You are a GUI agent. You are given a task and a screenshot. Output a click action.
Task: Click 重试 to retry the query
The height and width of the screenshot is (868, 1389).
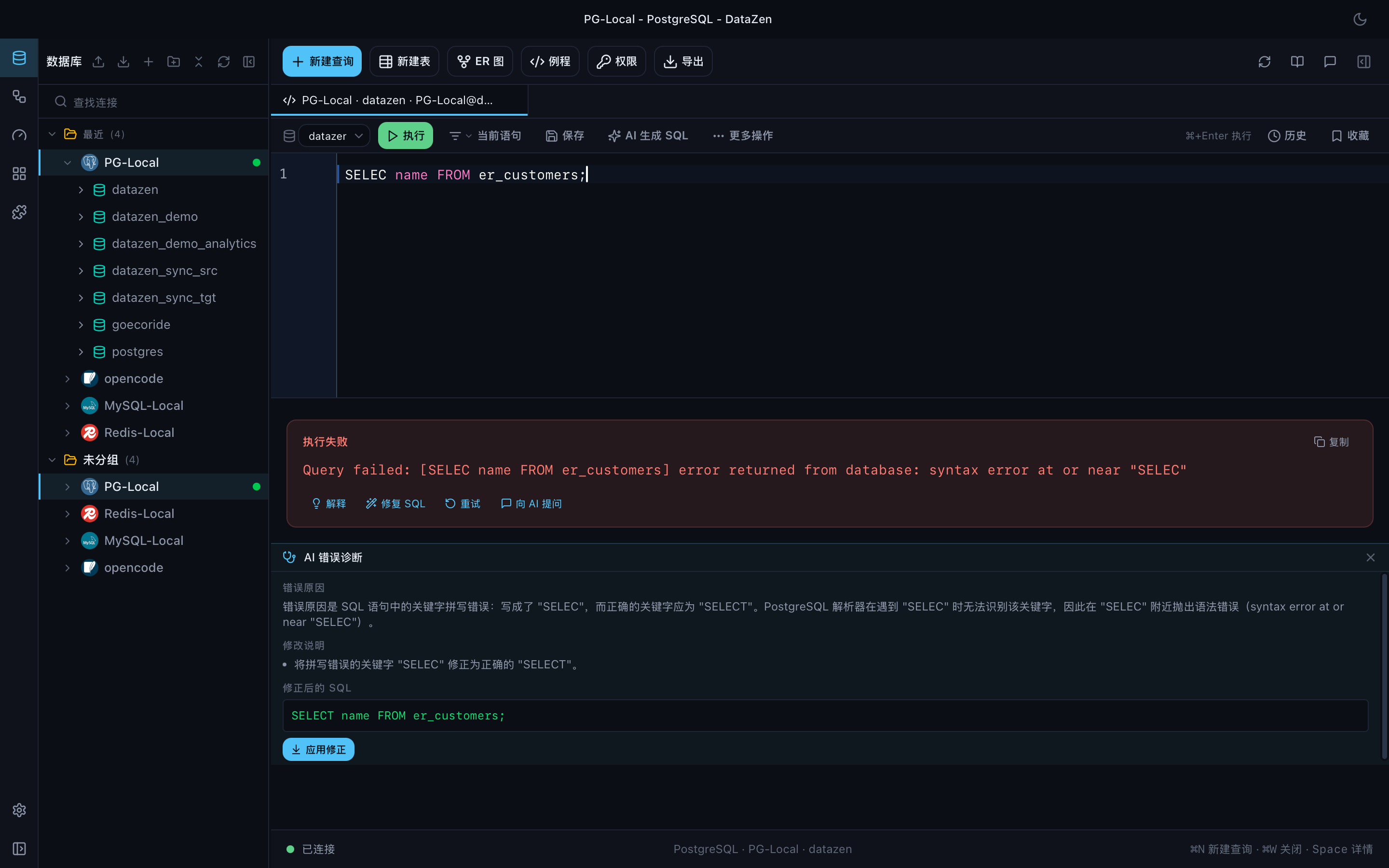pyautogui.click(x=463, y=503)
